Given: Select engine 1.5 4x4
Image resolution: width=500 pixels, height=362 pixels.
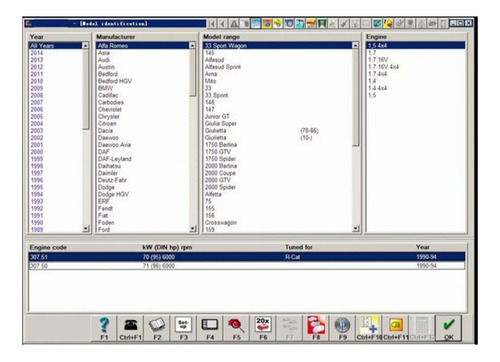Looking at the screenshot, I should [416, 45].
